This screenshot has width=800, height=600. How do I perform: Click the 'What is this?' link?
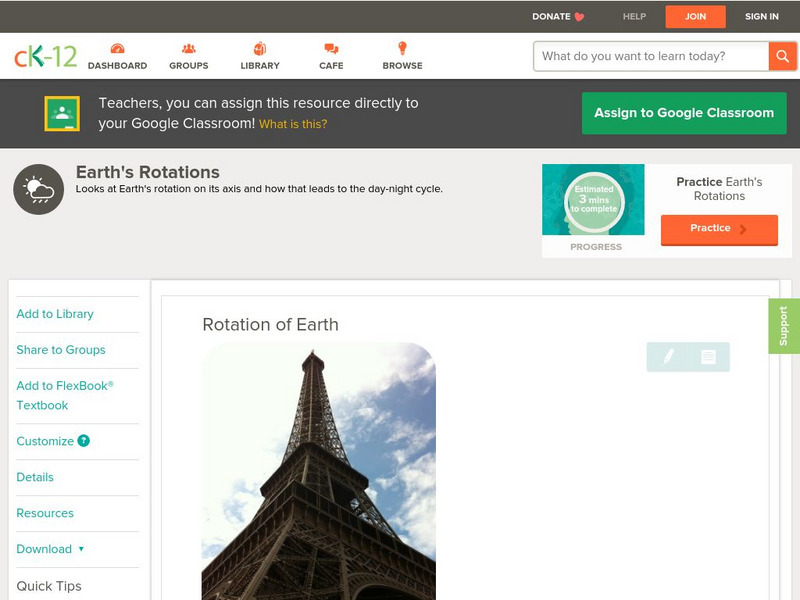(x=293, y=124)
